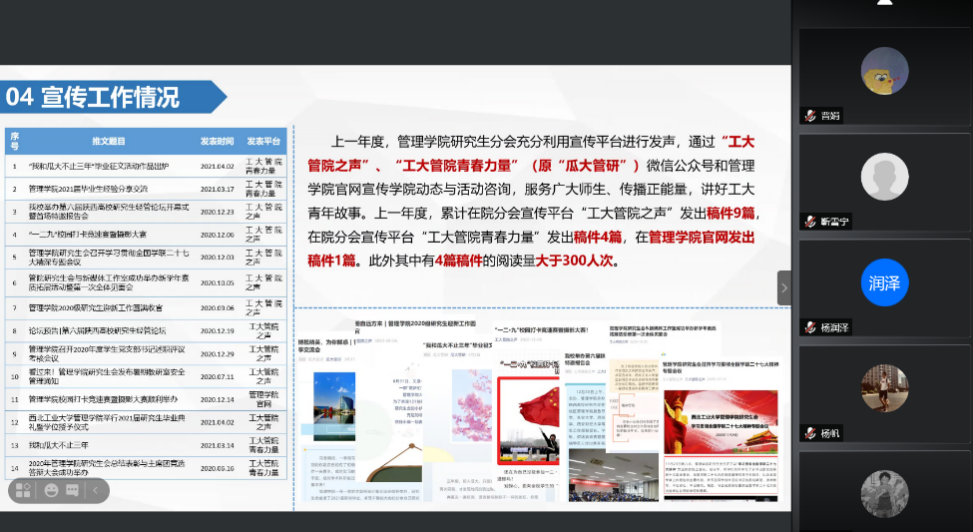This screenshot has width=973, height=532.
Task: Select the gray default silhouette avatar
Action: point(884,177)
